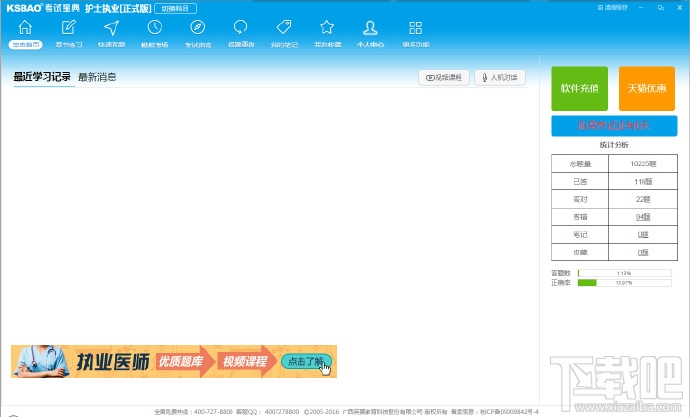Click the 10225题 total questions cell
This screenshot has height=417, width=690.
point(643,164)
